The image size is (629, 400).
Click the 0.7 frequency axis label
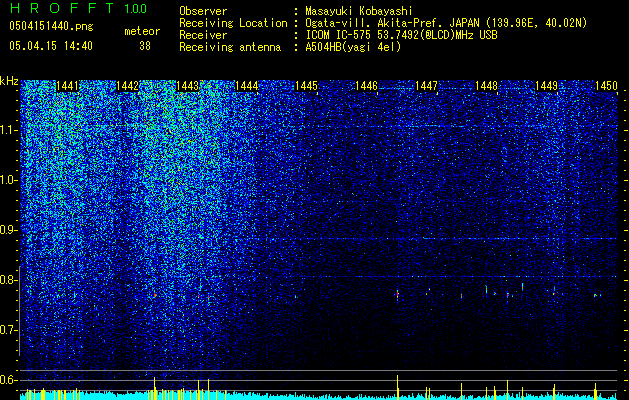[9, 330]
